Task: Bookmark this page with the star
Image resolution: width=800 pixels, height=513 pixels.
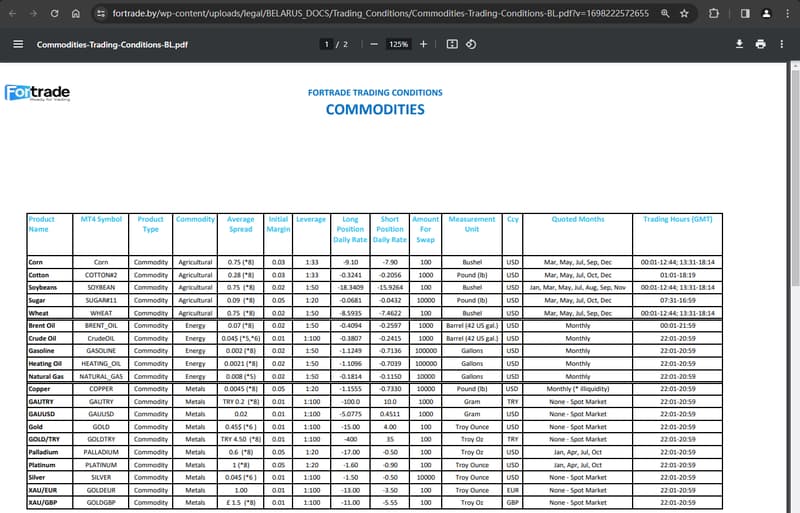Action: [684, 14]
